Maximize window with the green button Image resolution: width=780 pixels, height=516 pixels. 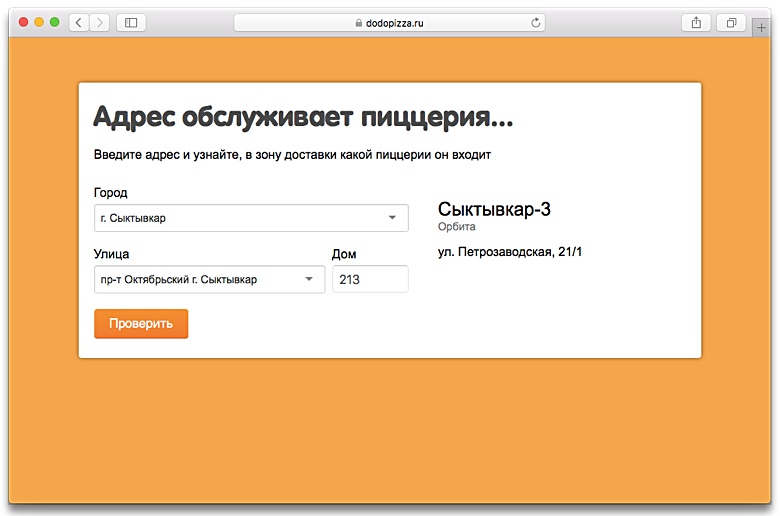click(55, 22)
